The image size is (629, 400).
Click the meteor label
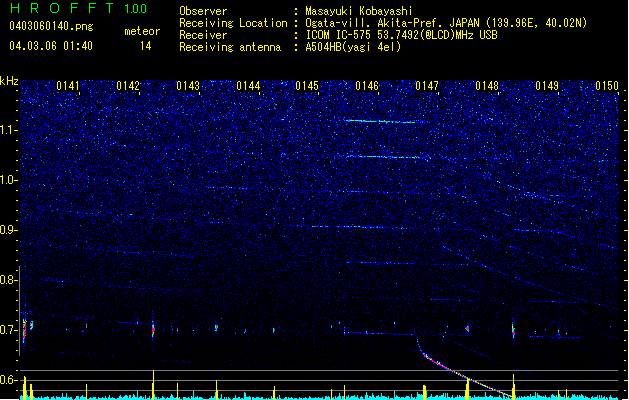pos(142,31)
